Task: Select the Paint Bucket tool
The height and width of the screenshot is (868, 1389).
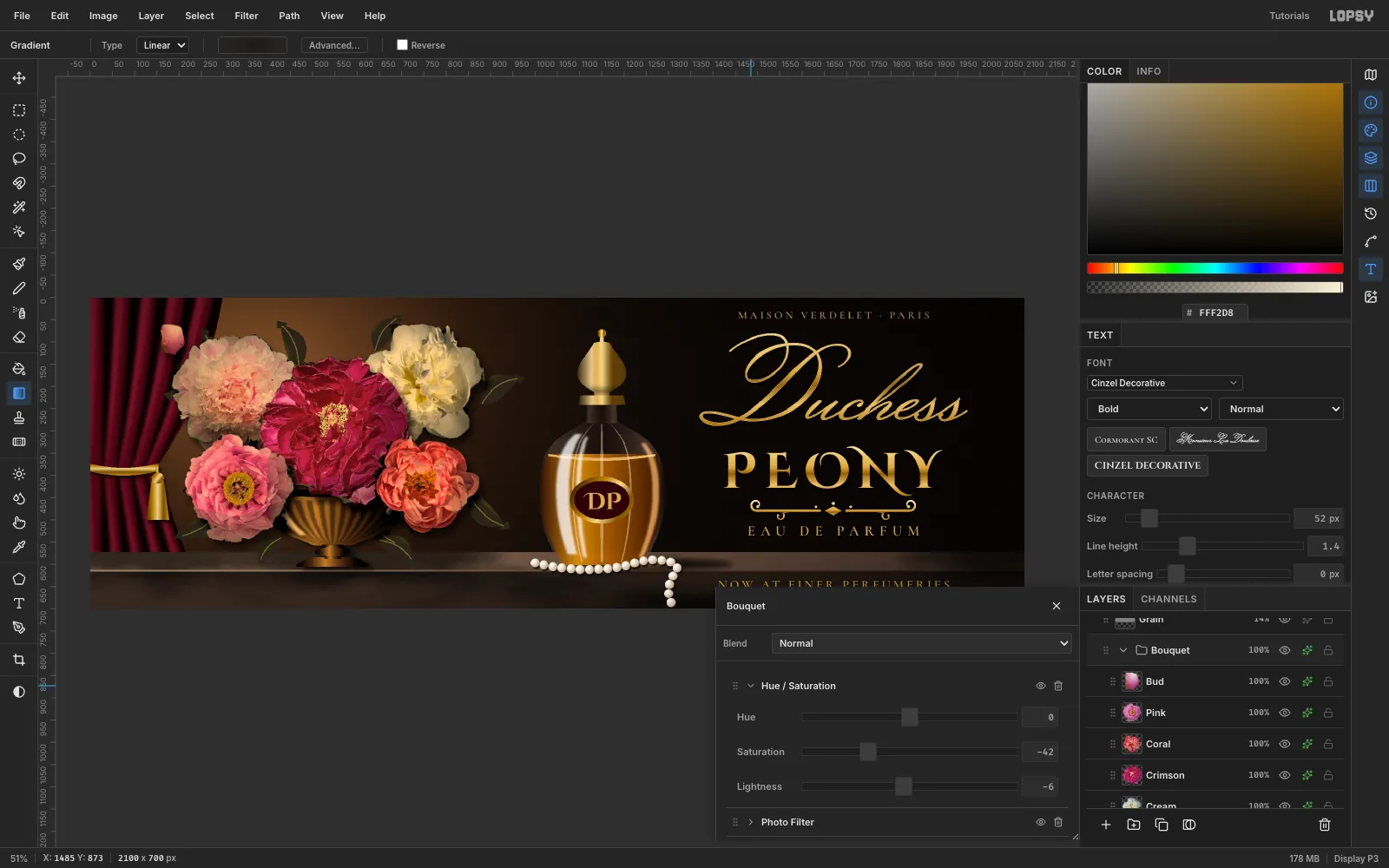Action: [19, 369]
